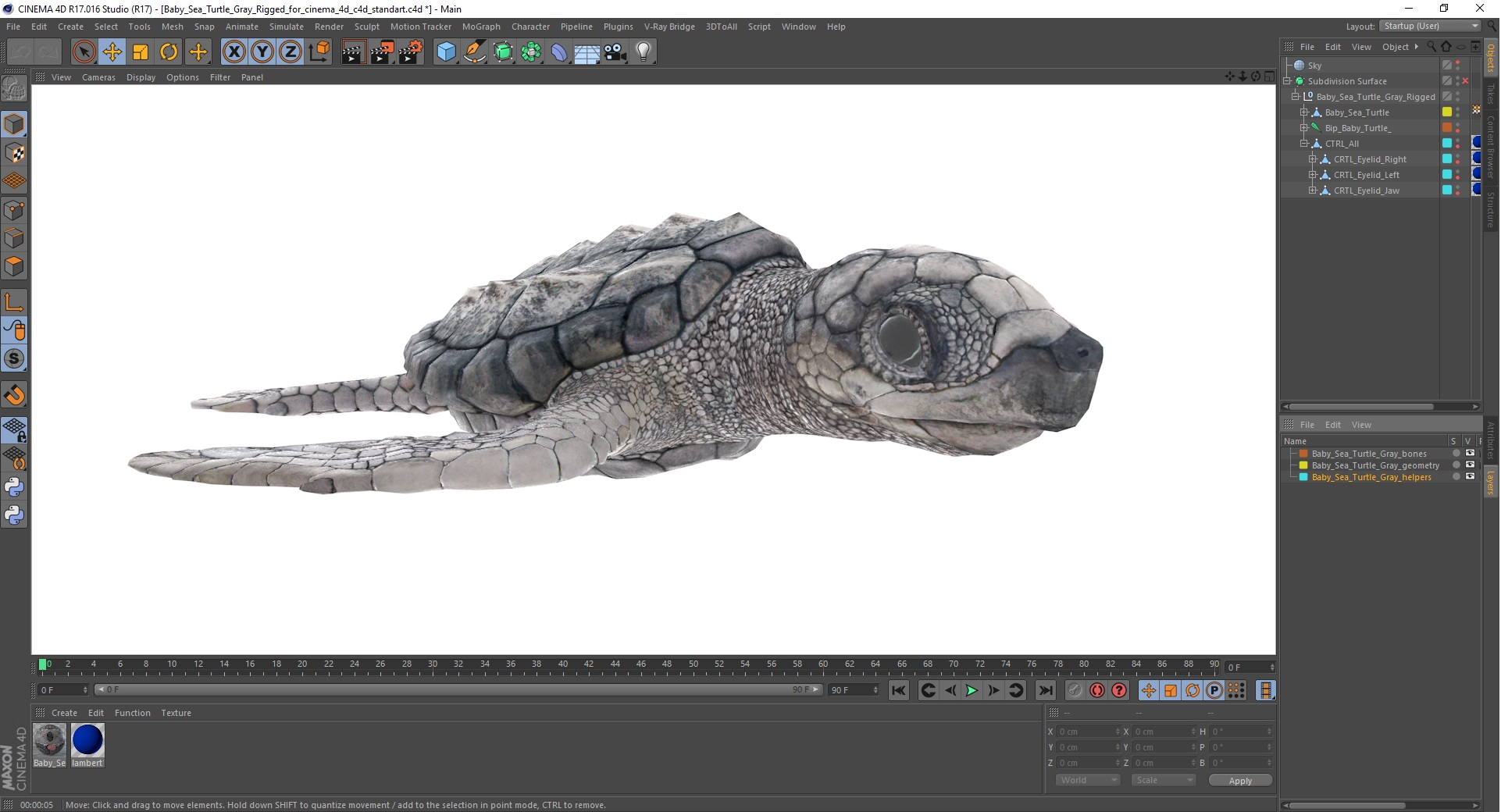This screenshot has width=1501, height=812.
Task: Click the Scale tool icon
Action: pyautogui.click(x=141, y=52)
